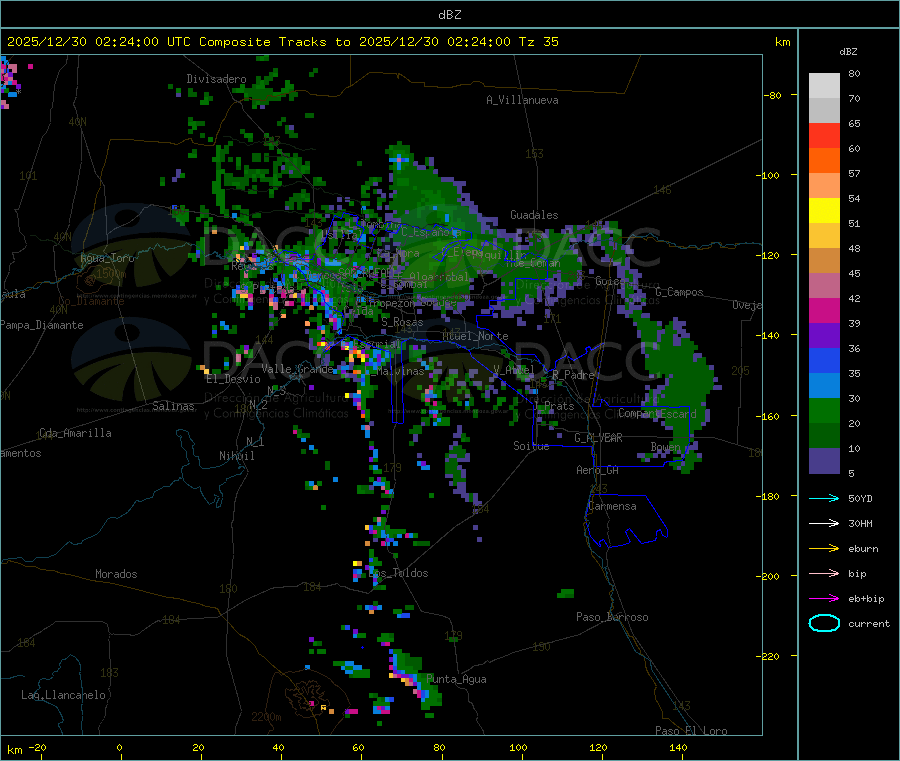Click the 'dBZ' title at top
Screen dimensions: 900x761
[x=449, y=15]
